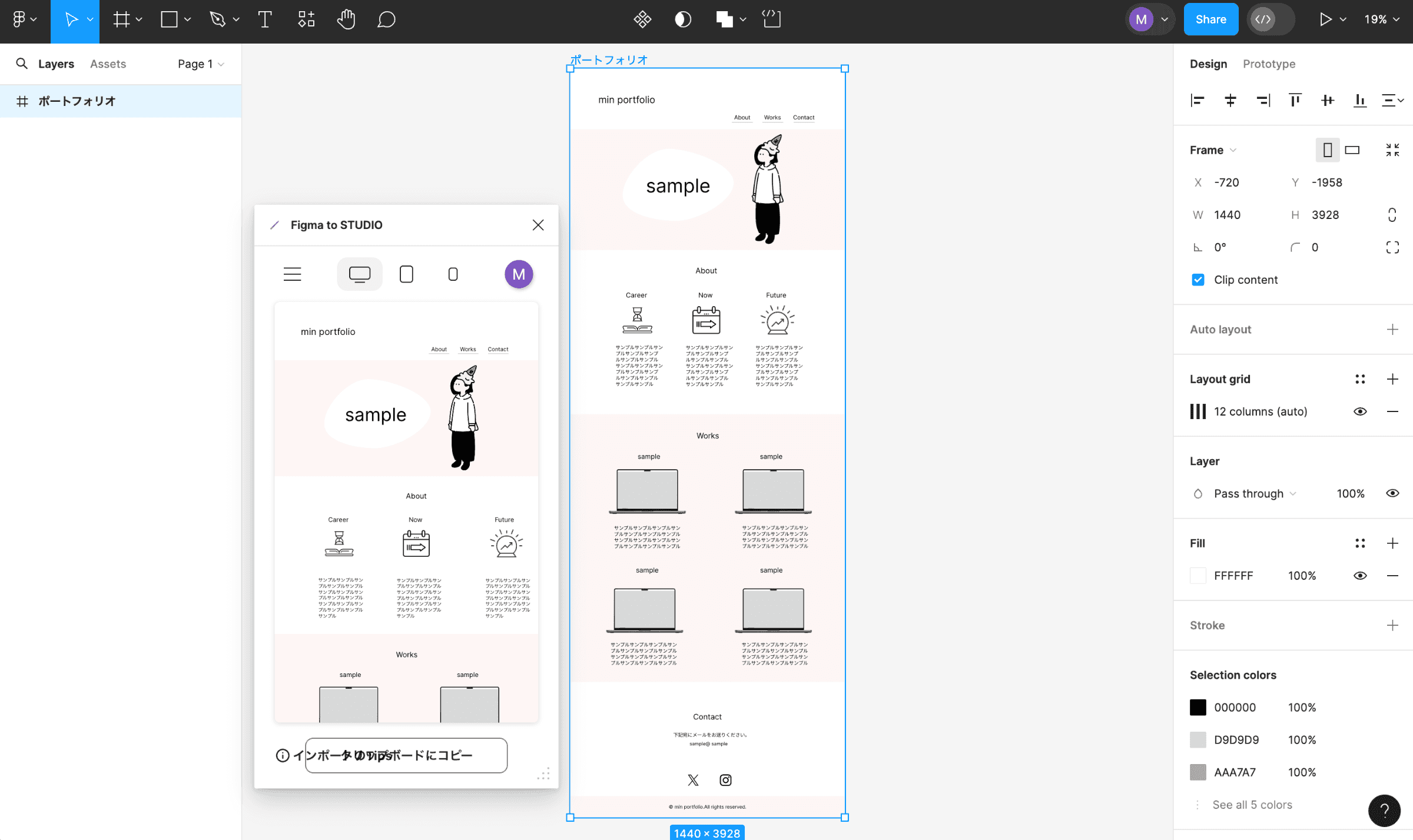
Task: Open the comment tool
Action: click(x=386, y=19)
